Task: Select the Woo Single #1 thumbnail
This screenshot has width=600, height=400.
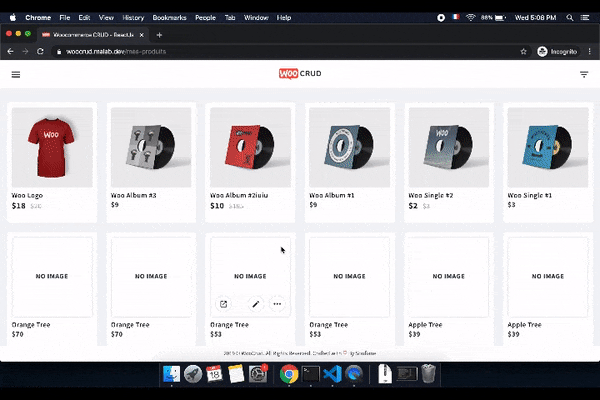Action: (x=548, y=147)
